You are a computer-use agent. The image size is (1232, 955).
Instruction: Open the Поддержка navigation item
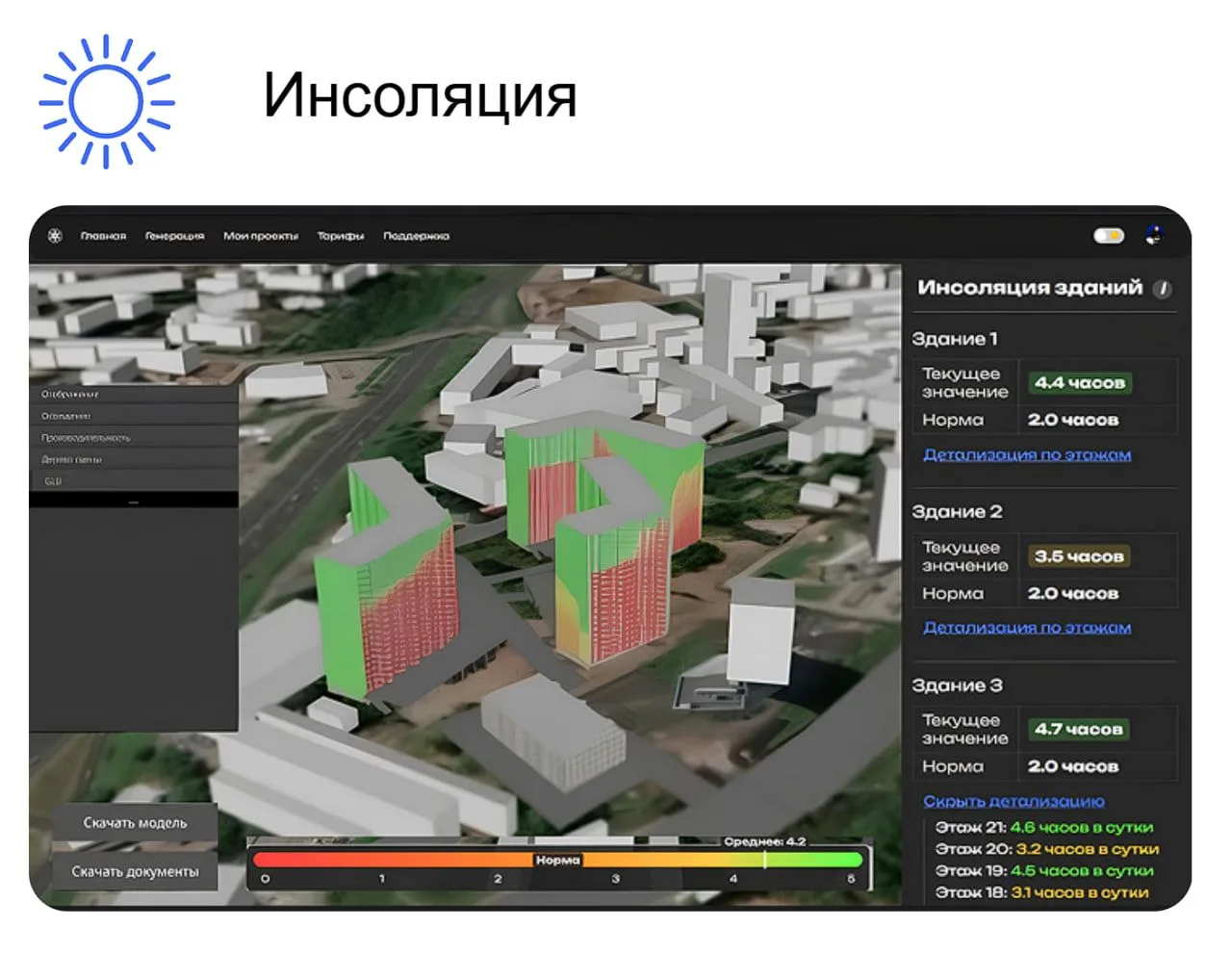[416, 236]
